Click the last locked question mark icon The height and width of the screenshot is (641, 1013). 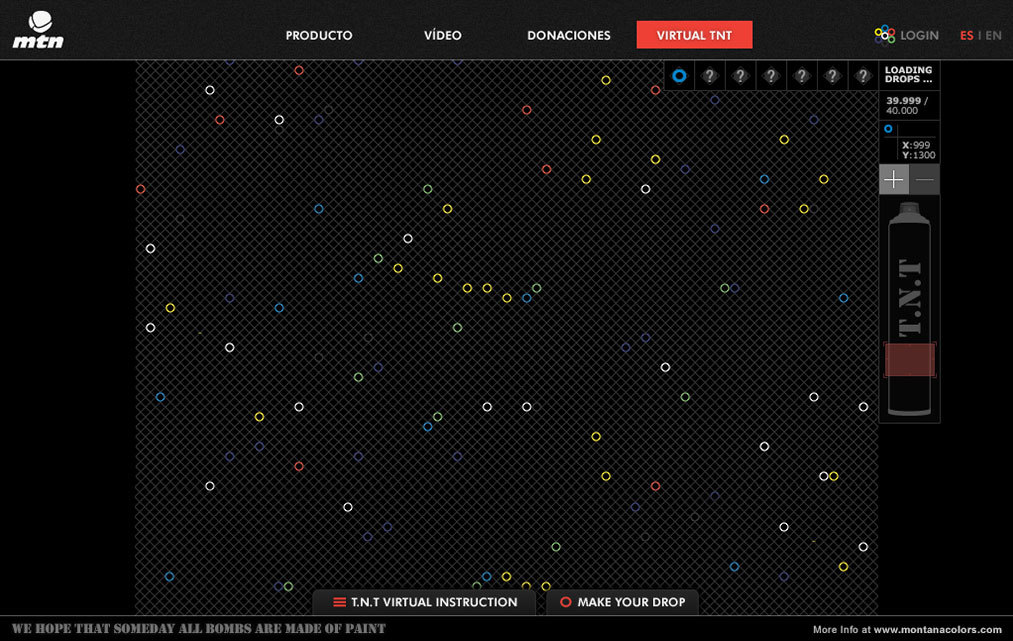tap(863, 75)
